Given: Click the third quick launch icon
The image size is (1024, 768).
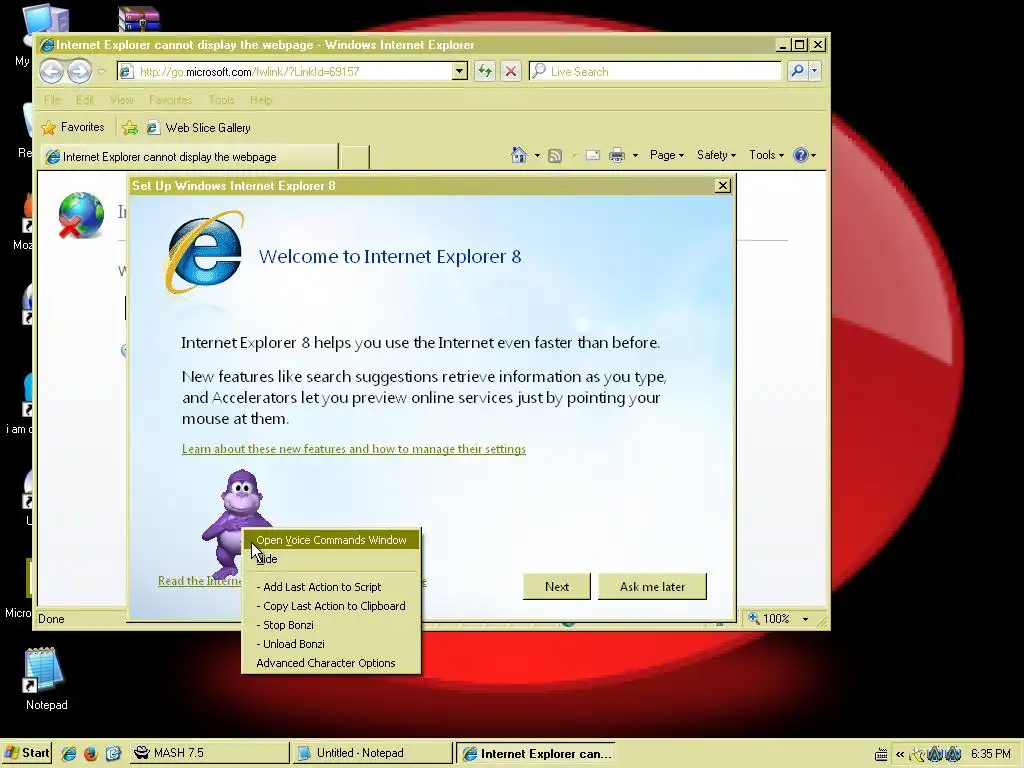Looking at the screenshot, I should point(113,753).
